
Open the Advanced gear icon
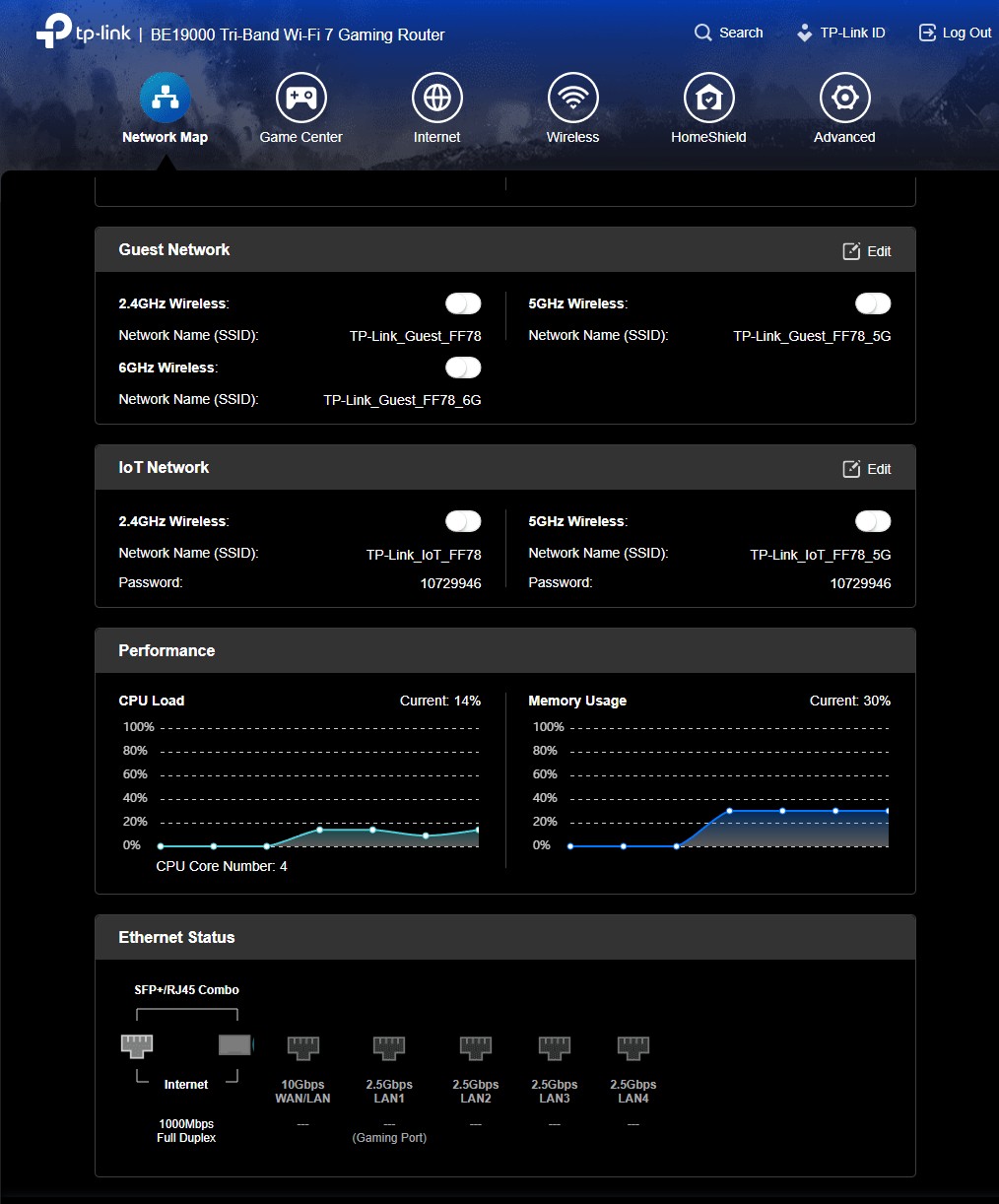(844, 98)
